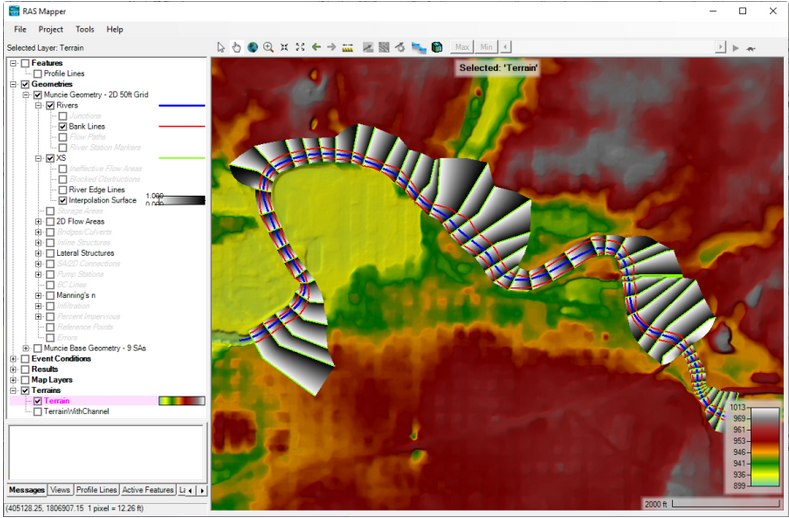Open the Tools menu
This screenshot has width=789, height=518.
point(85,30)
